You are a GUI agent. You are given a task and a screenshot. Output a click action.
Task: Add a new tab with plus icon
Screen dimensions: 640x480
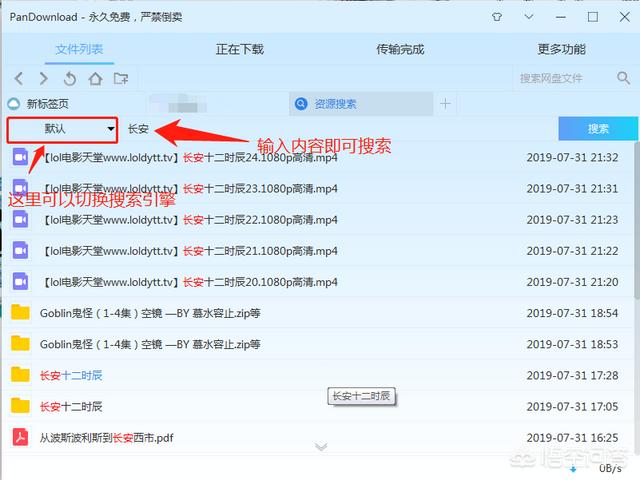[445, 104]
